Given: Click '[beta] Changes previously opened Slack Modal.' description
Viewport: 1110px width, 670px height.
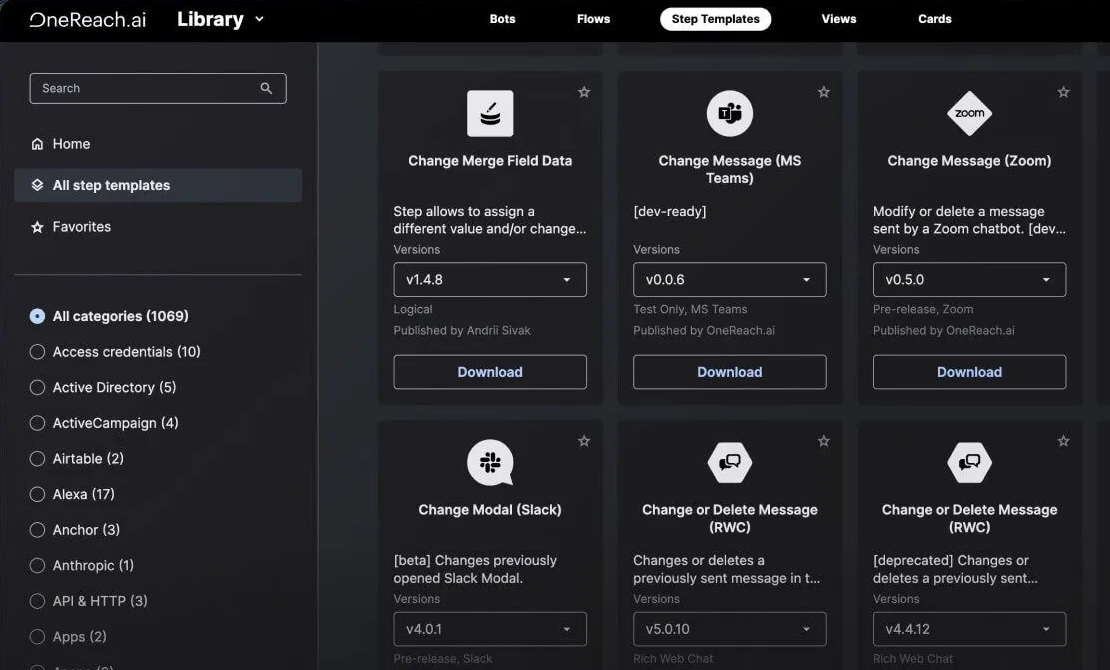Looking at the screenshot, I should point(475,569).
